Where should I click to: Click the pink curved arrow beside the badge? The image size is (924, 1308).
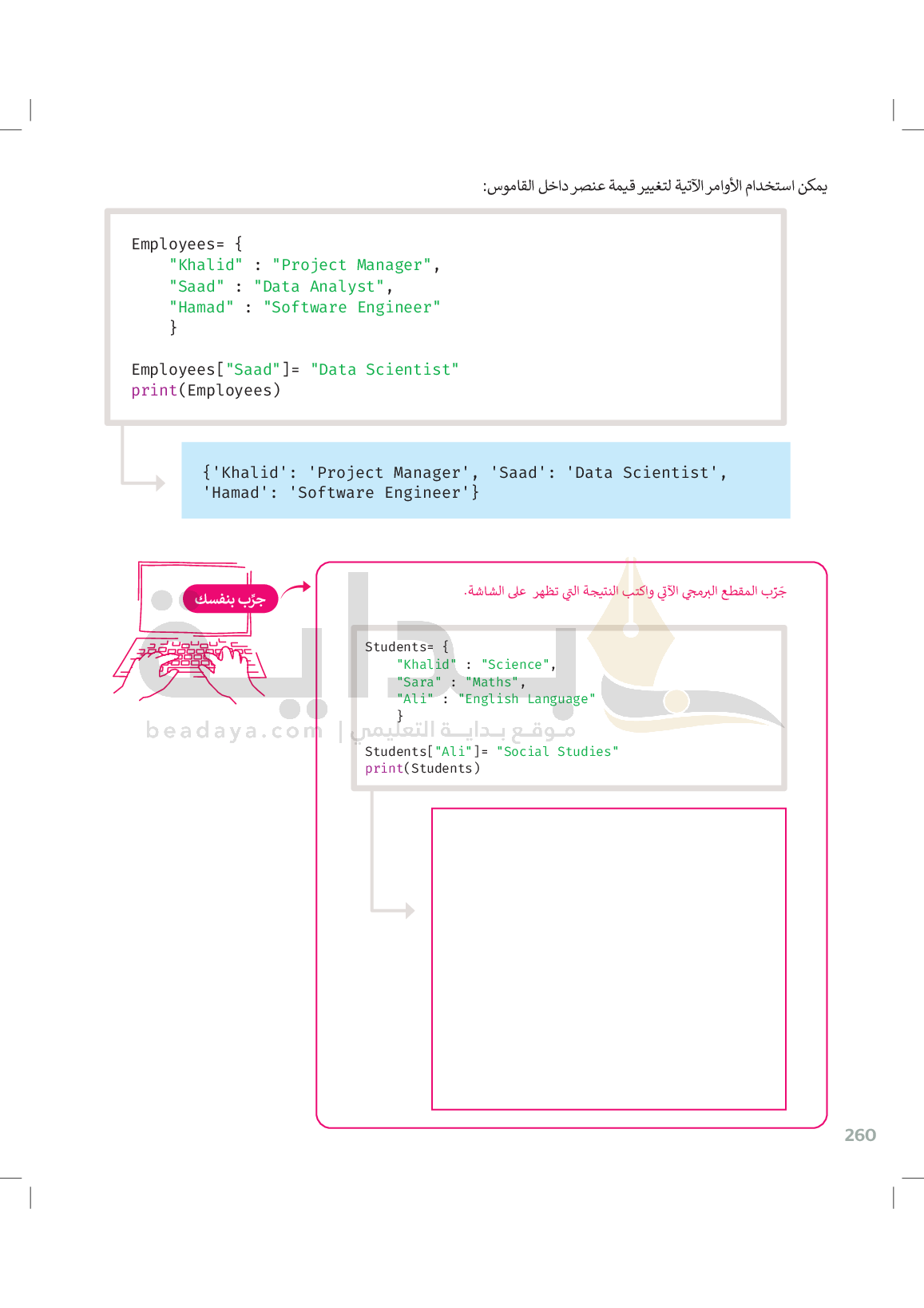(x=296, y=589)
